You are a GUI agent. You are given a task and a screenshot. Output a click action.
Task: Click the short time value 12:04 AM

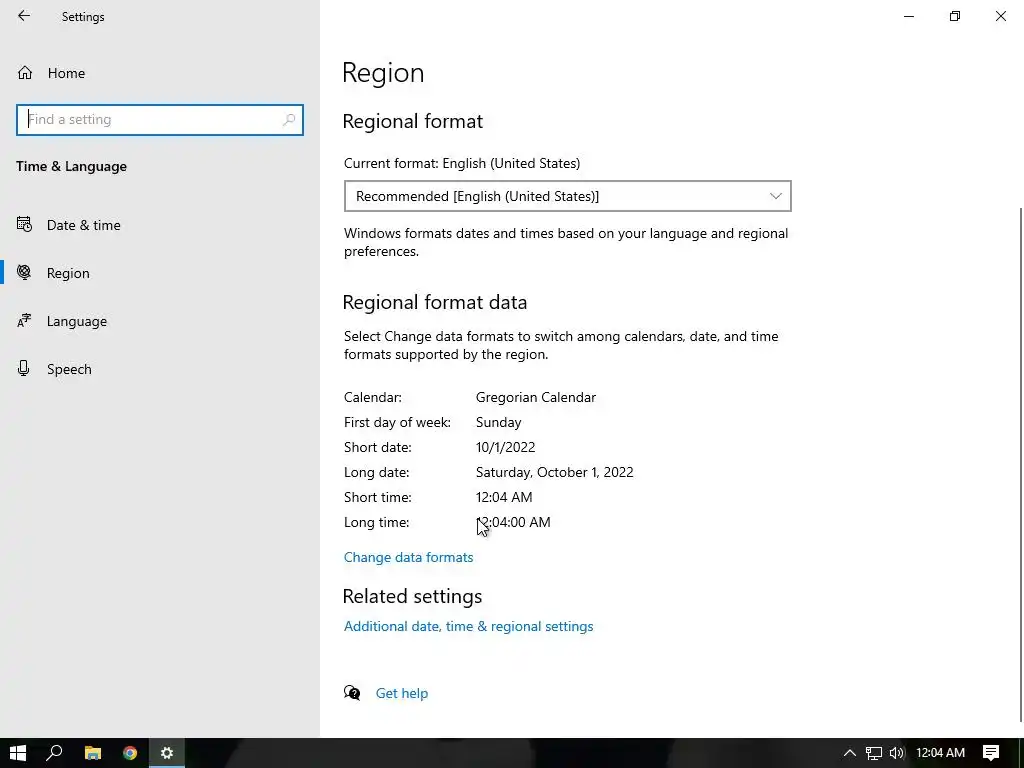point(504,497)
